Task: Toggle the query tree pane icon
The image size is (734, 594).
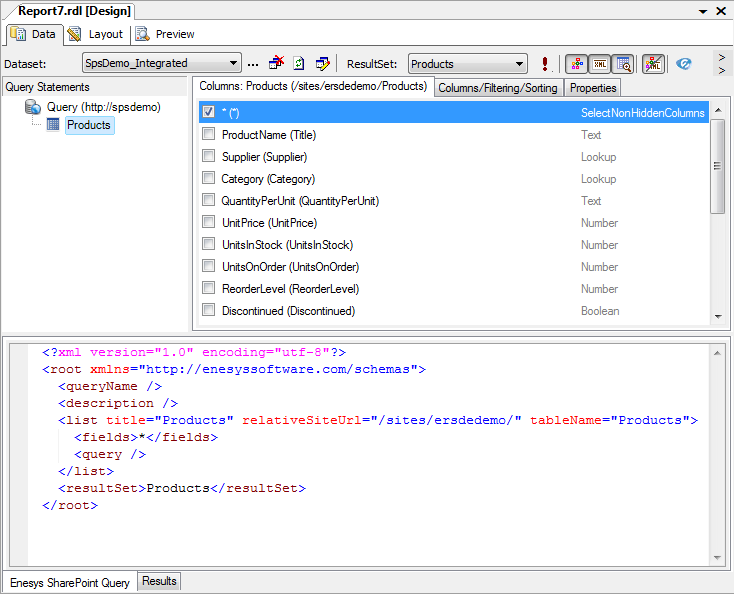Action: 576,64
